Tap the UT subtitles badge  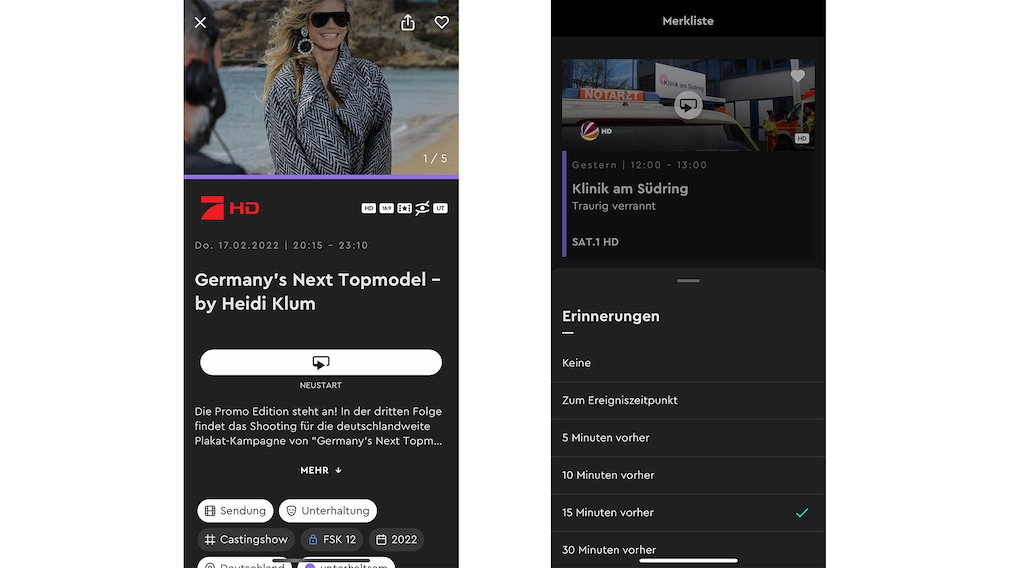pyautogui.click(x=440, y=208)
